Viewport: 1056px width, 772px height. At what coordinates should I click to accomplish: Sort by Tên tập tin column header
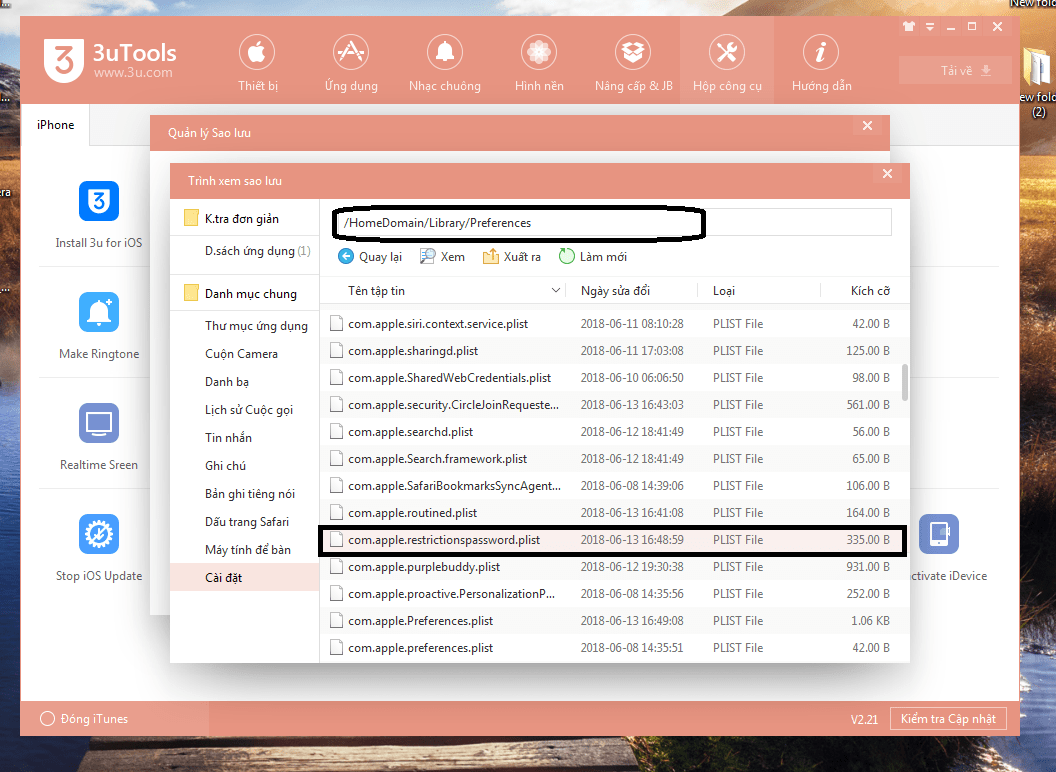[444, 291]
